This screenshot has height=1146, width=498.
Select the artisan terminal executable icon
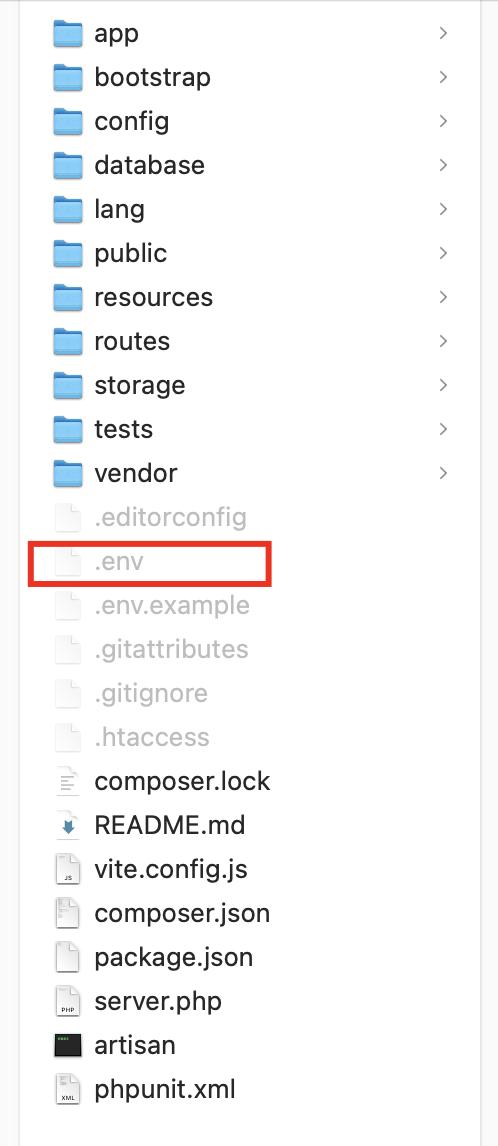coord(67,1045)
